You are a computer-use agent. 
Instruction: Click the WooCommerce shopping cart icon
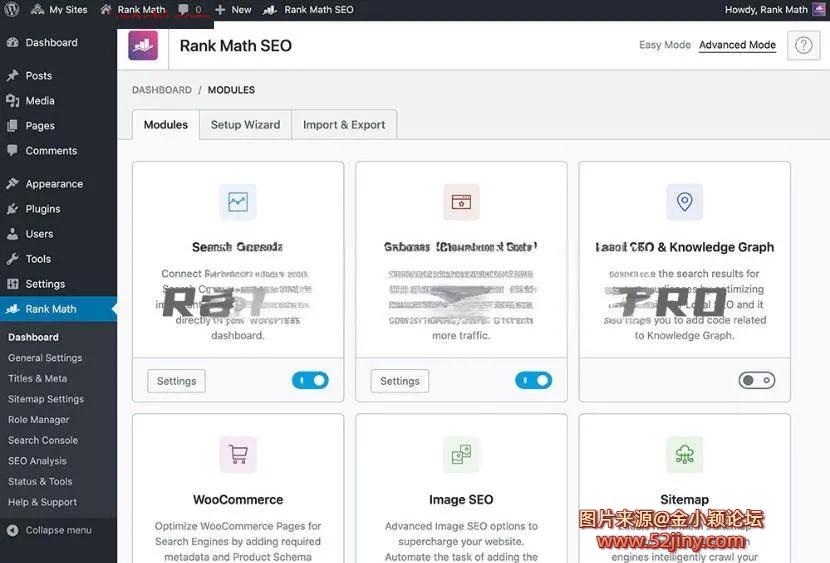(x=238, y=454)
